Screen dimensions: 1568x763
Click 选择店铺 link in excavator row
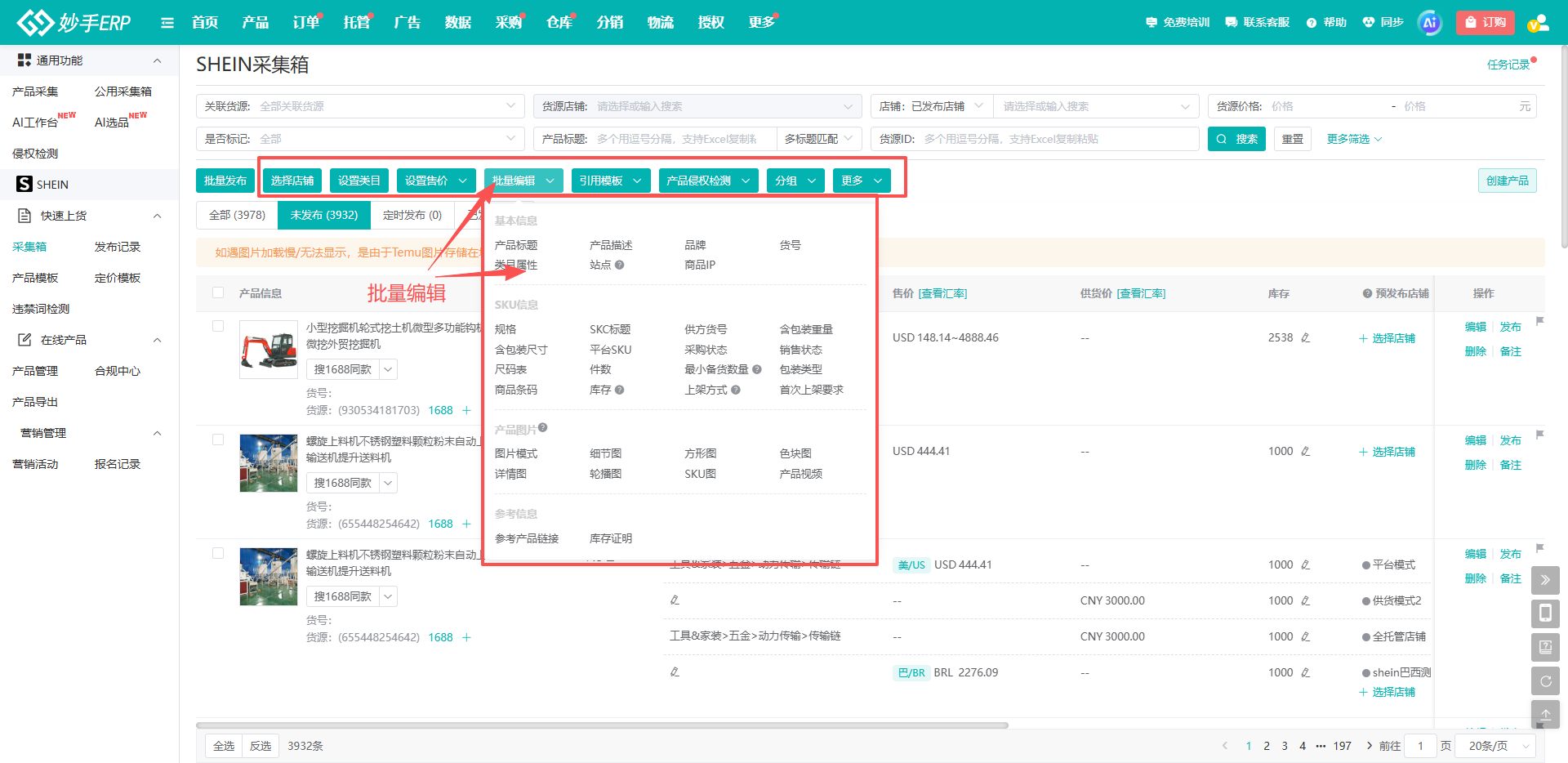click(1388, 338)
